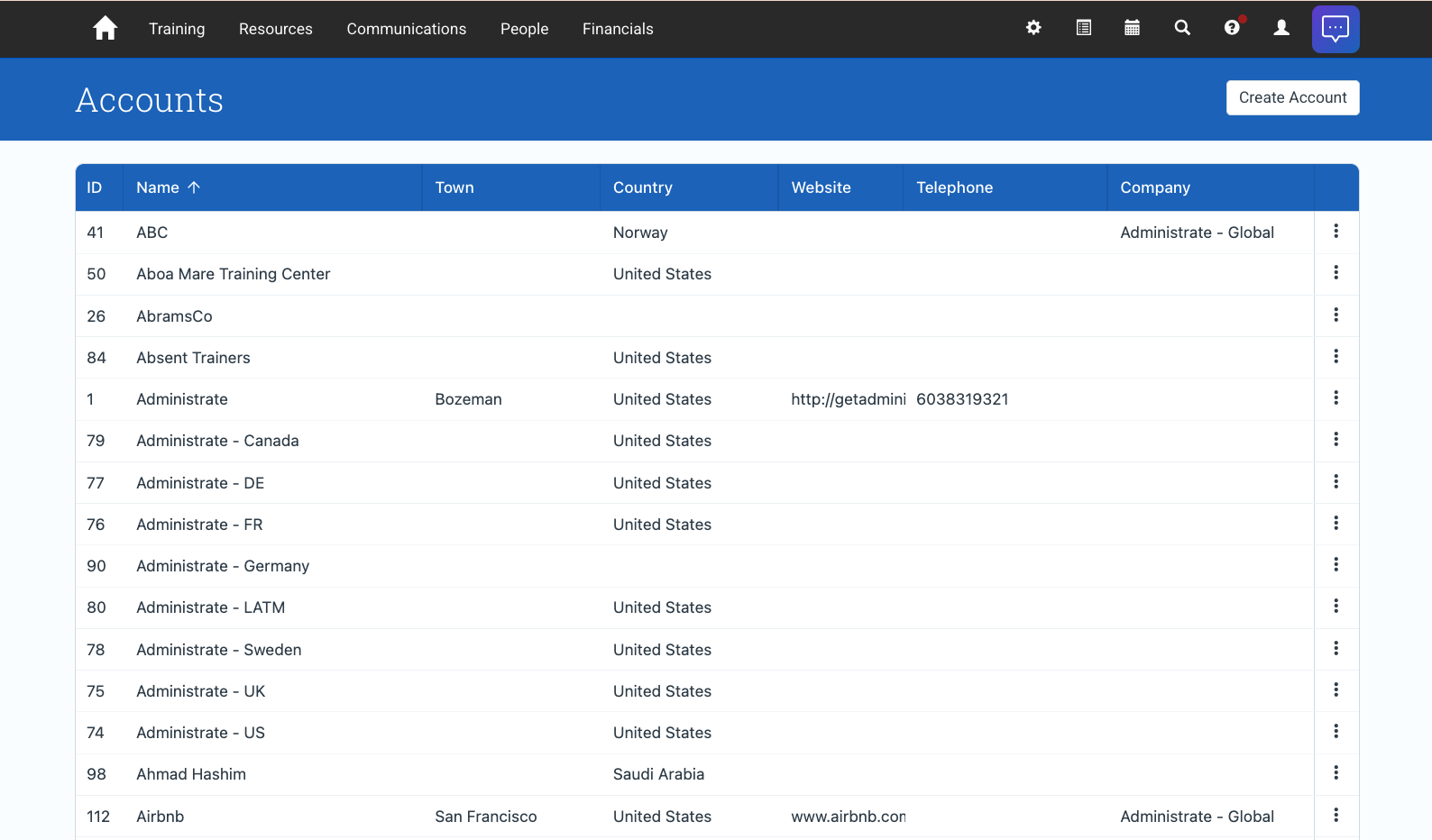This screenshot has height=840, width=1432.
Task: Click the http://getadmini website cell
Action: 849,399
